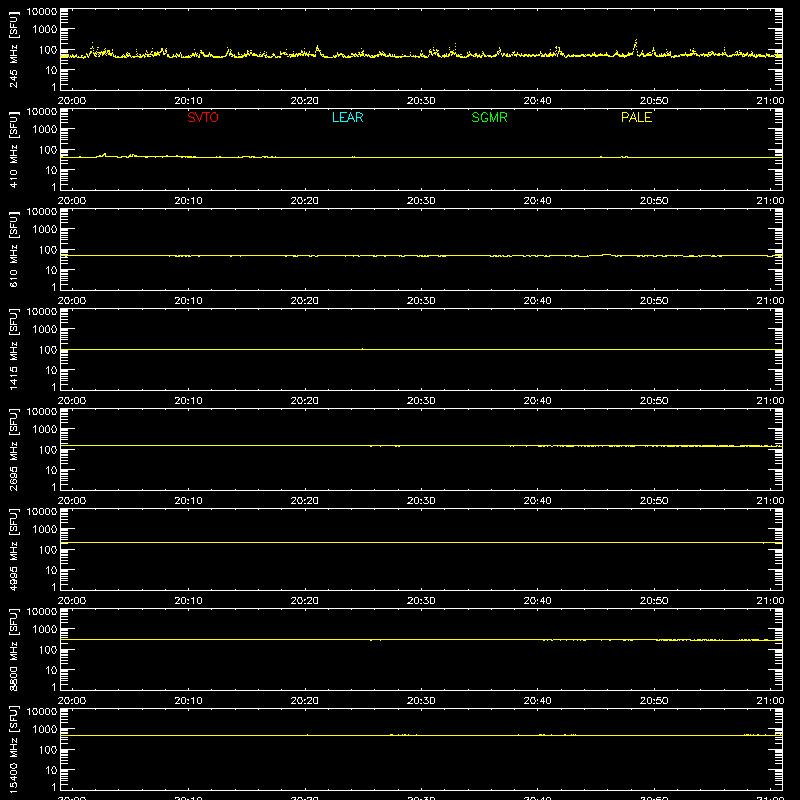The image size is (800, 800).
Task: Click 20:40 label under the 245 MHz panel
Action: pos(537,101)
